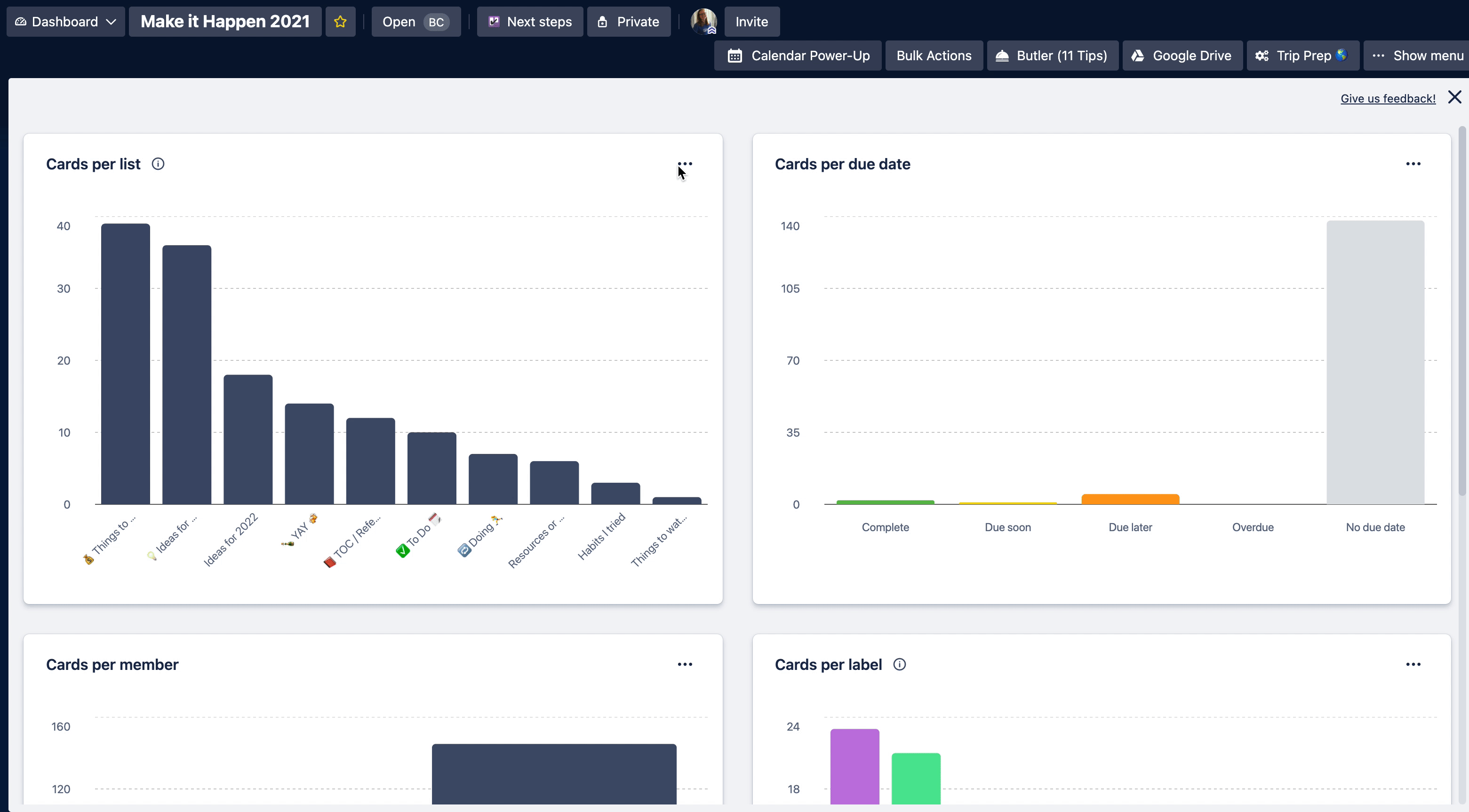This screenshot has width=1469, height=812.
Task: Click the dark bar in Cards per member
Action: 554,774
